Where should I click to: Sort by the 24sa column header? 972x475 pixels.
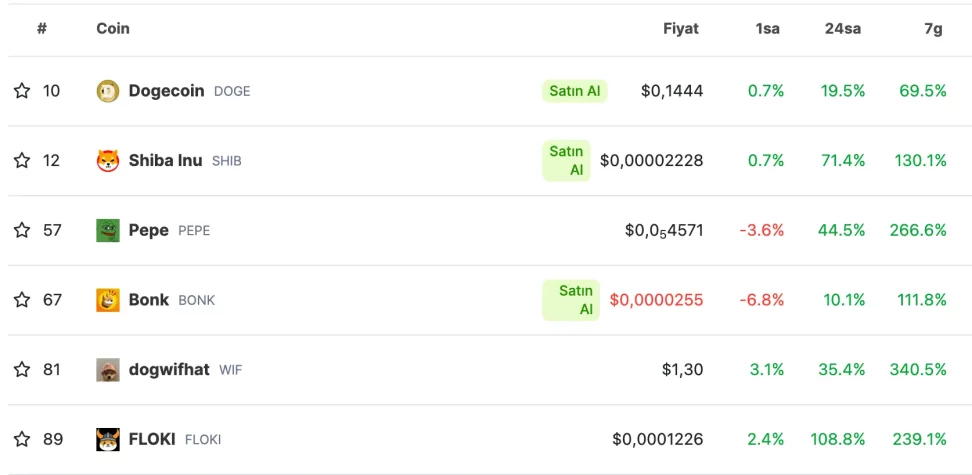(842, 29)
